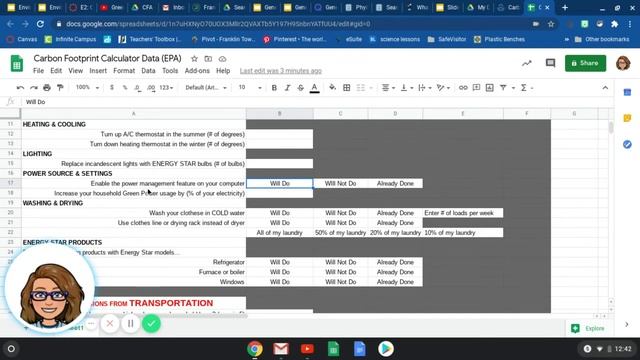
Task: Open the Canvas bookmark
Action: click(22, 39)
